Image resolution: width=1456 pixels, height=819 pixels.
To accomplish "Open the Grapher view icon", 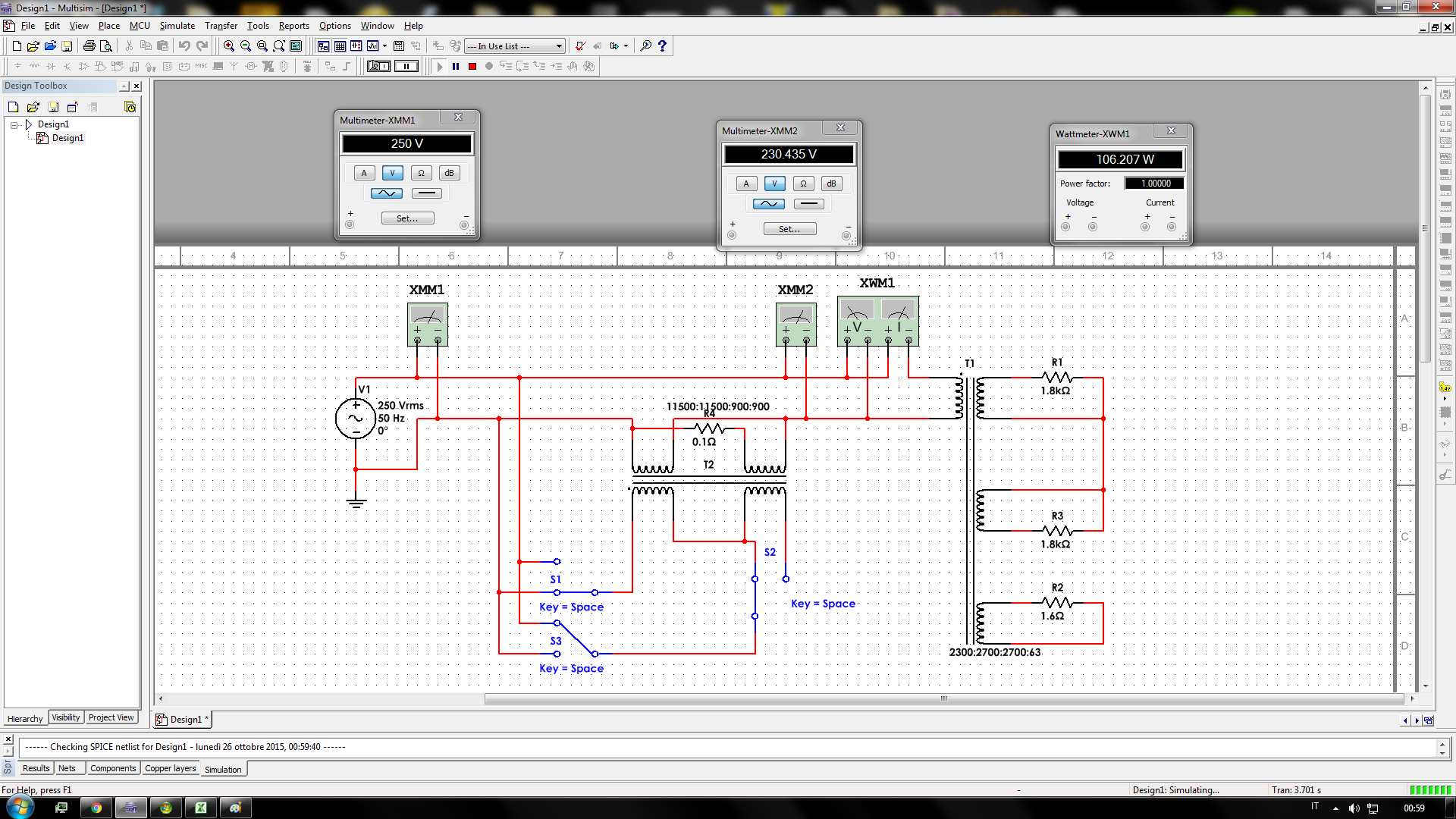I will (373, 46).
